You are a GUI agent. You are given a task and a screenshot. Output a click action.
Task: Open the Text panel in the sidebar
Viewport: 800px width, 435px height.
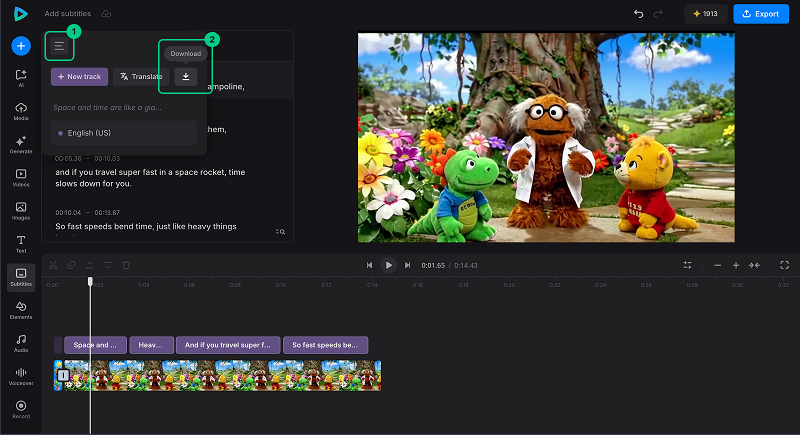(21, 244)
